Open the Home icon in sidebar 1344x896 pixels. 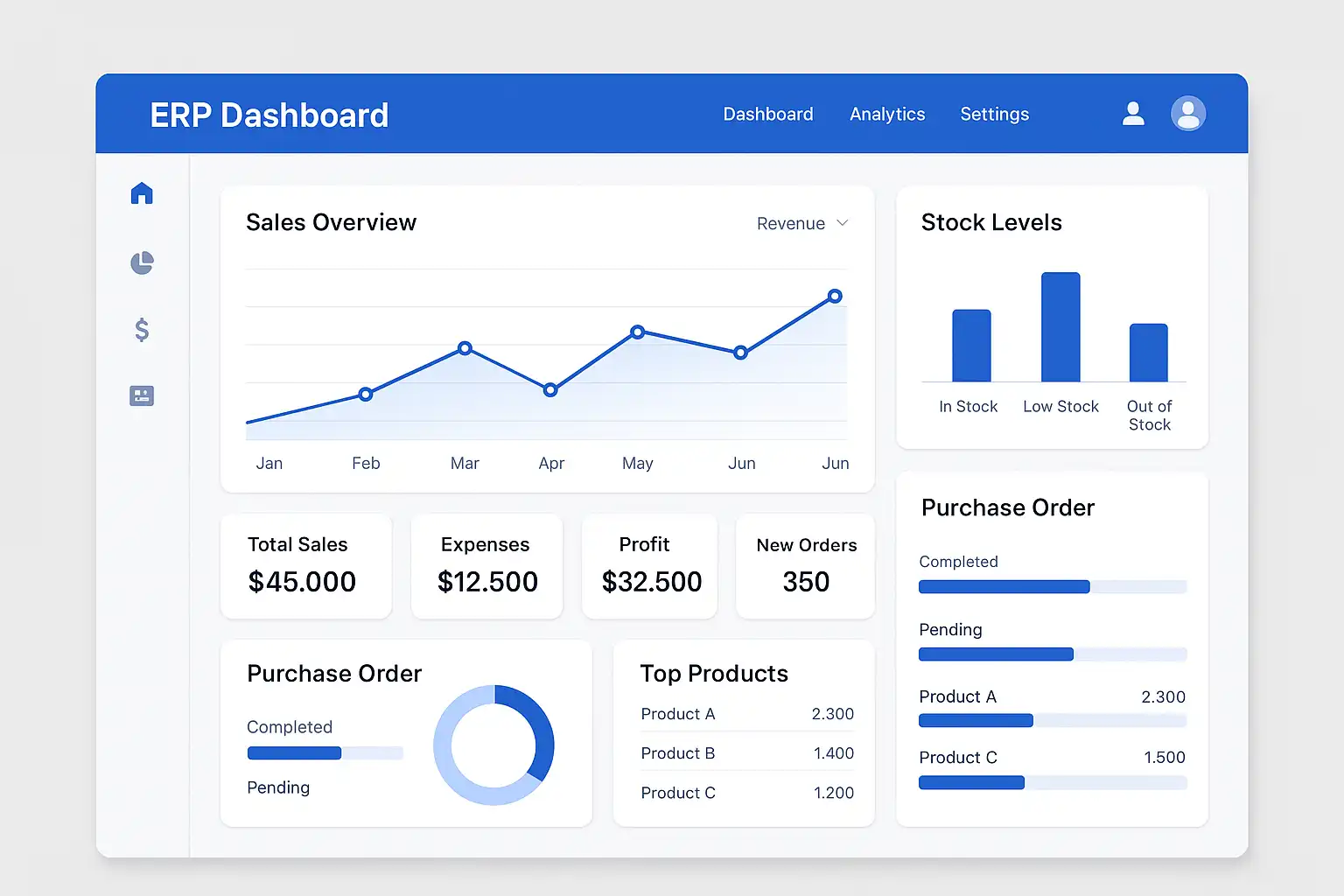[x=142, y=193]
